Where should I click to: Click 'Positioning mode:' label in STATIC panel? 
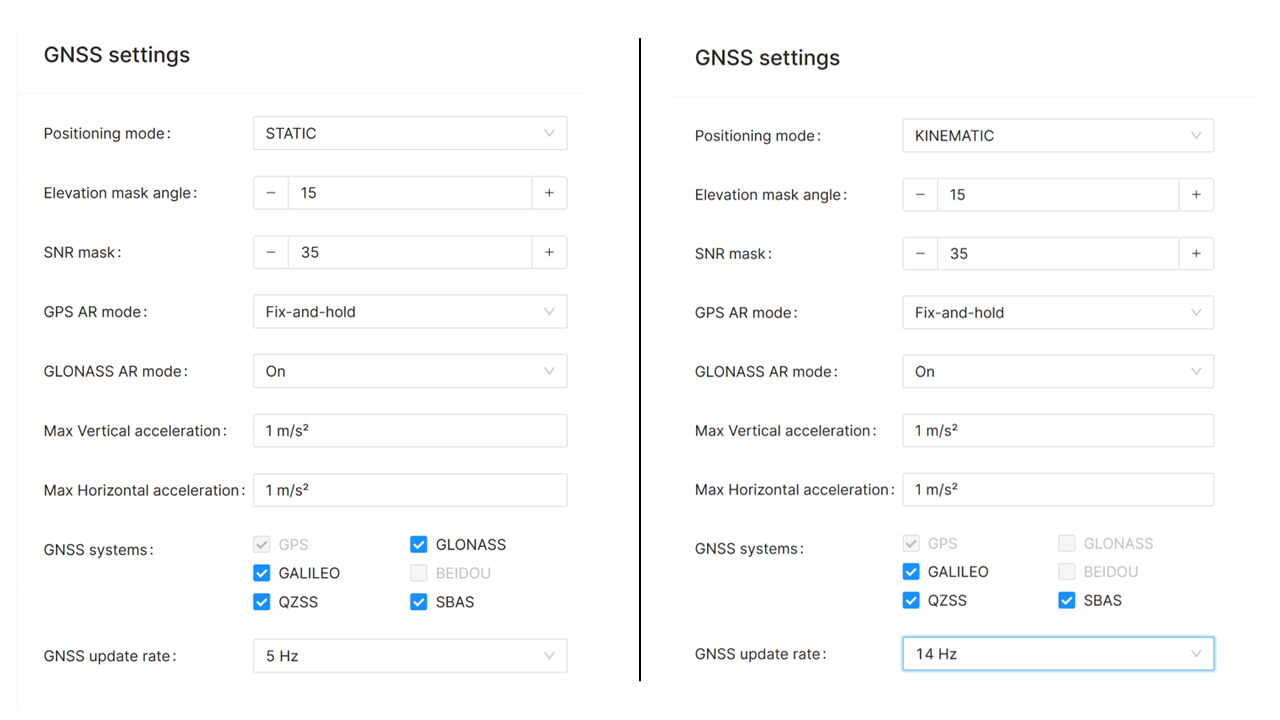pyautogui.click(x=108, y=134)
